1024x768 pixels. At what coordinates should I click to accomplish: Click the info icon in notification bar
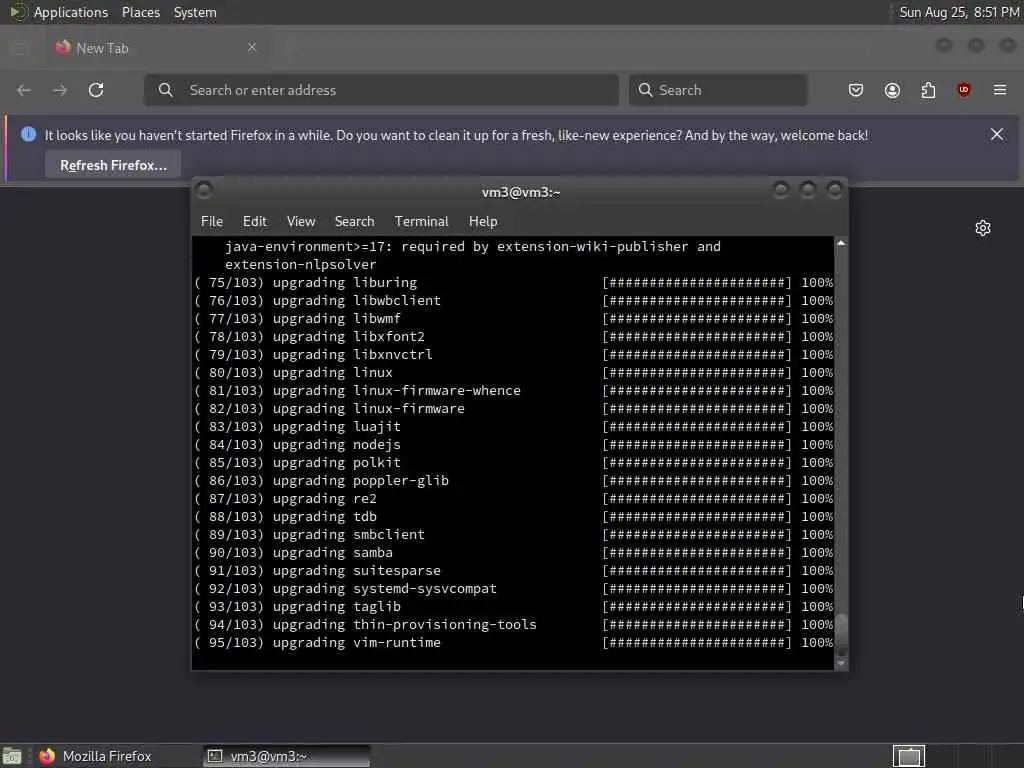click(x=28, y=135)
